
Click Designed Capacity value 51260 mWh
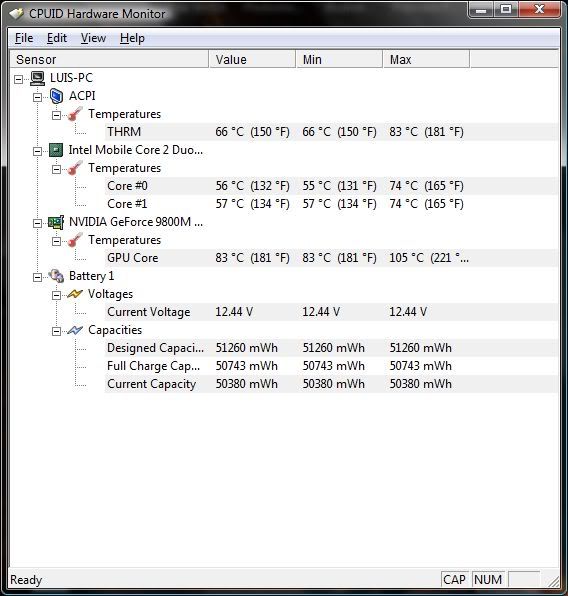click(x=247, y=348)
